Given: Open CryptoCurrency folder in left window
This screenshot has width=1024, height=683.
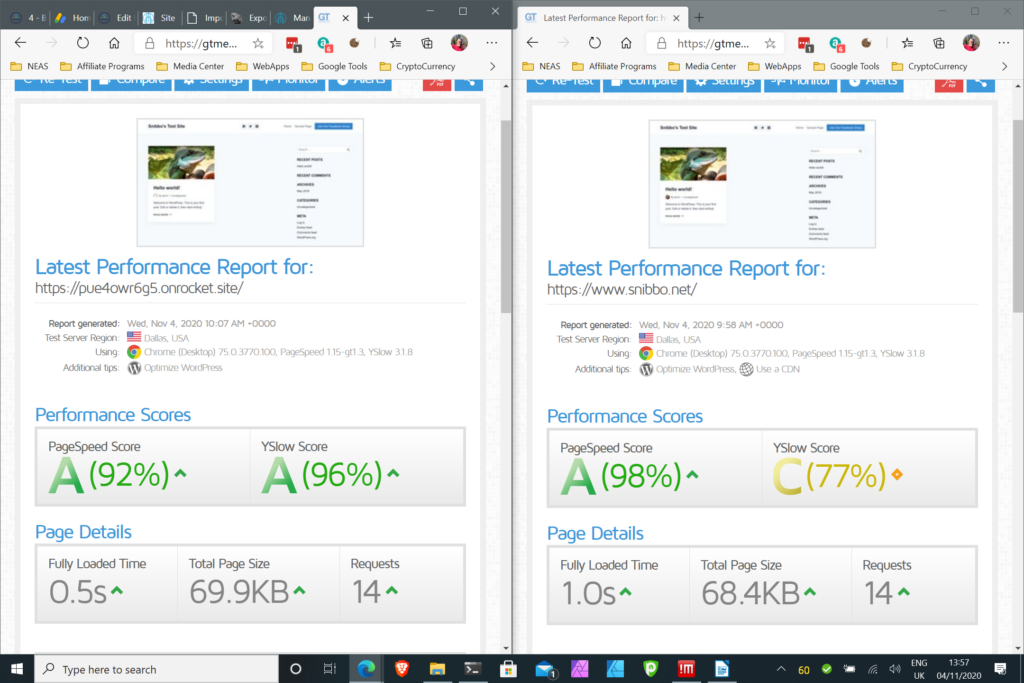Looking at the screenshot, I should 417,66.
